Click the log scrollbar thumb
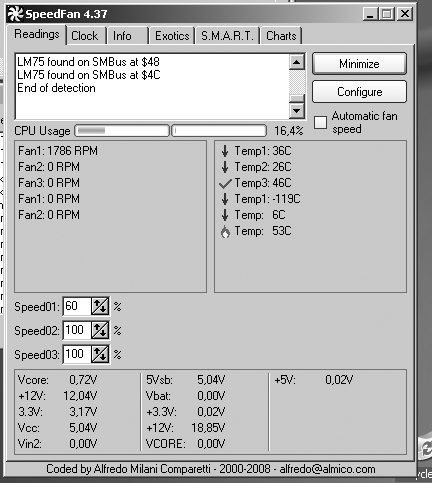This screenshot has width=432, height=483. click(x=296, y=99)
